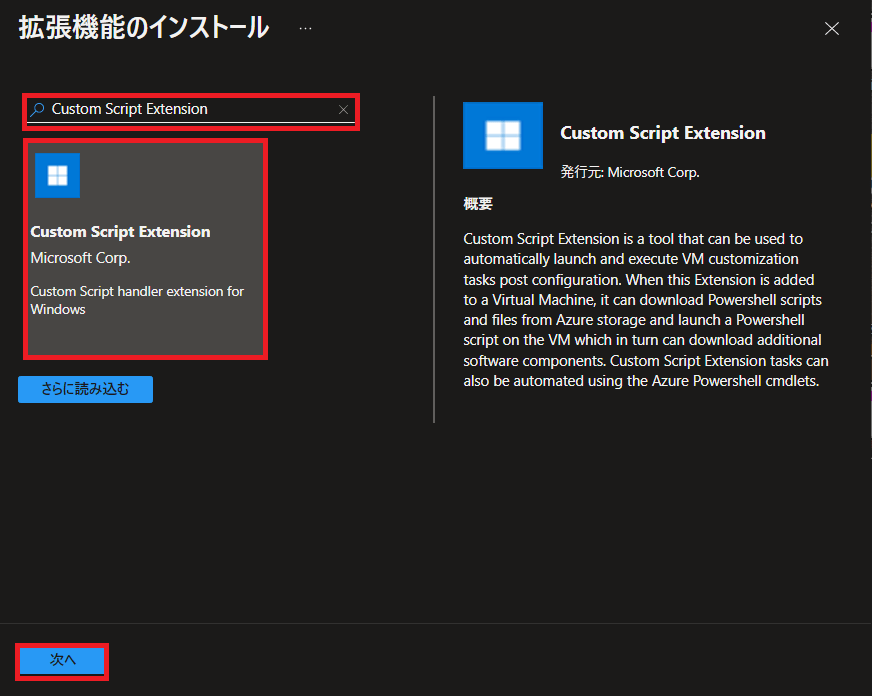Load more extensions with さらに読み込む
872x696 pixels.
point(85,389)
